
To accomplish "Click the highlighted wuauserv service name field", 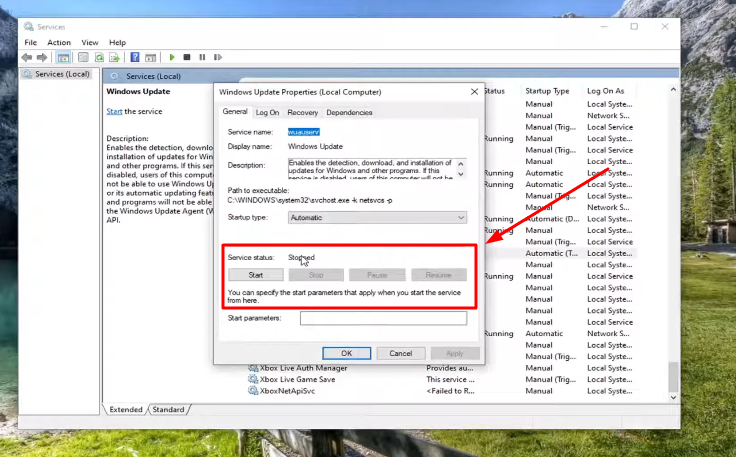I will (304, 132).
